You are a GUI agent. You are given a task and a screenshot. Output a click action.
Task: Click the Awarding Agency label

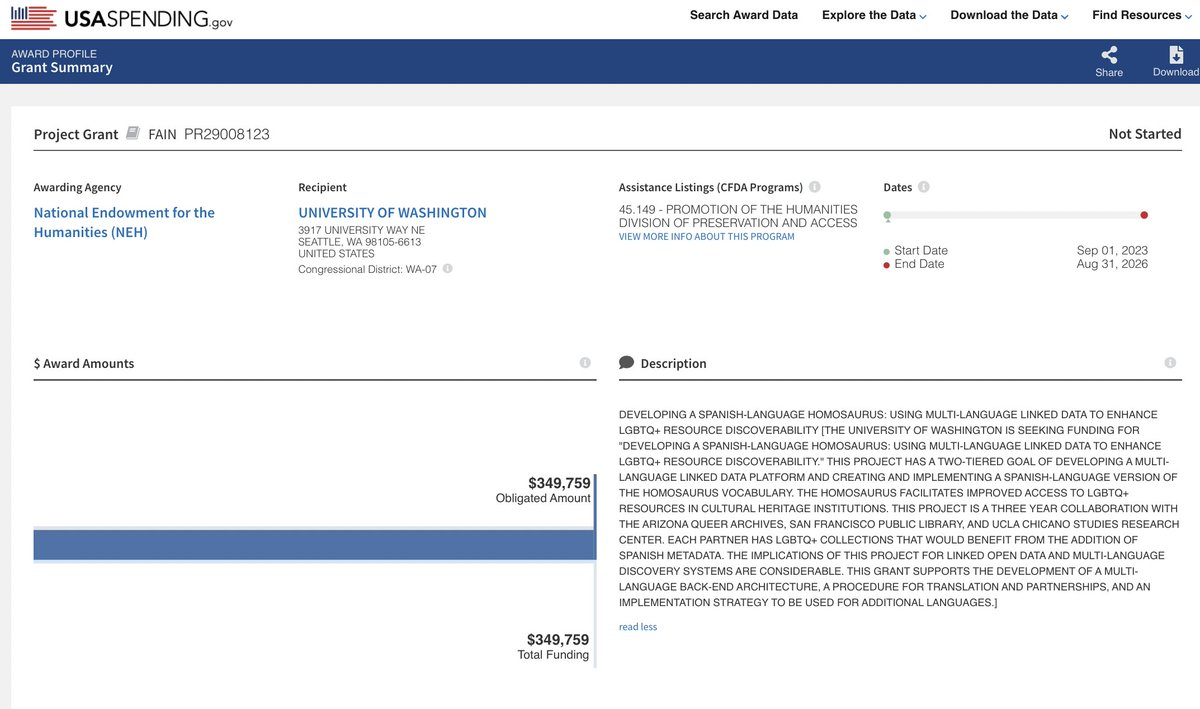coord(78,187)
